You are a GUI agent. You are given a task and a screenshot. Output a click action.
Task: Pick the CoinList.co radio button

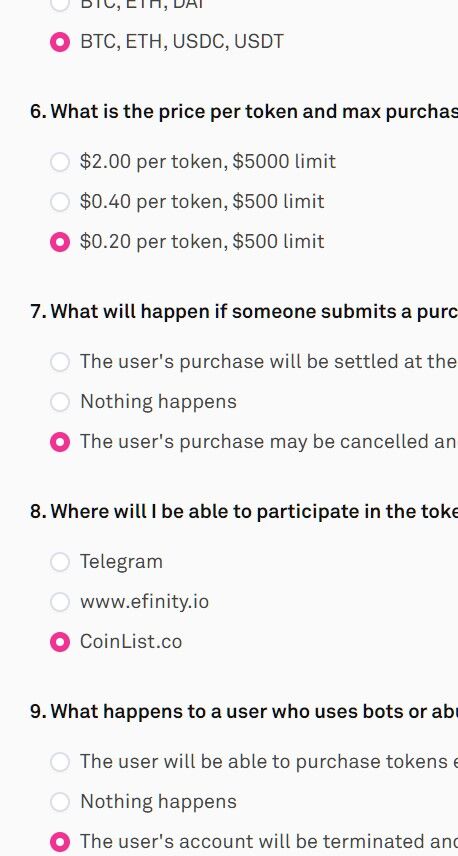60,641
